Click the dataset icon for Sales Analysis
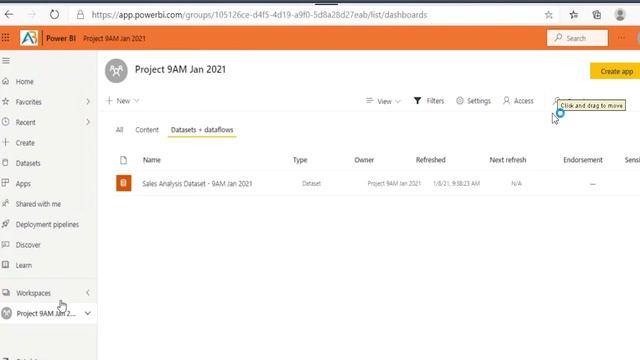This screenshot has width=640, height=360. point(124,183)
